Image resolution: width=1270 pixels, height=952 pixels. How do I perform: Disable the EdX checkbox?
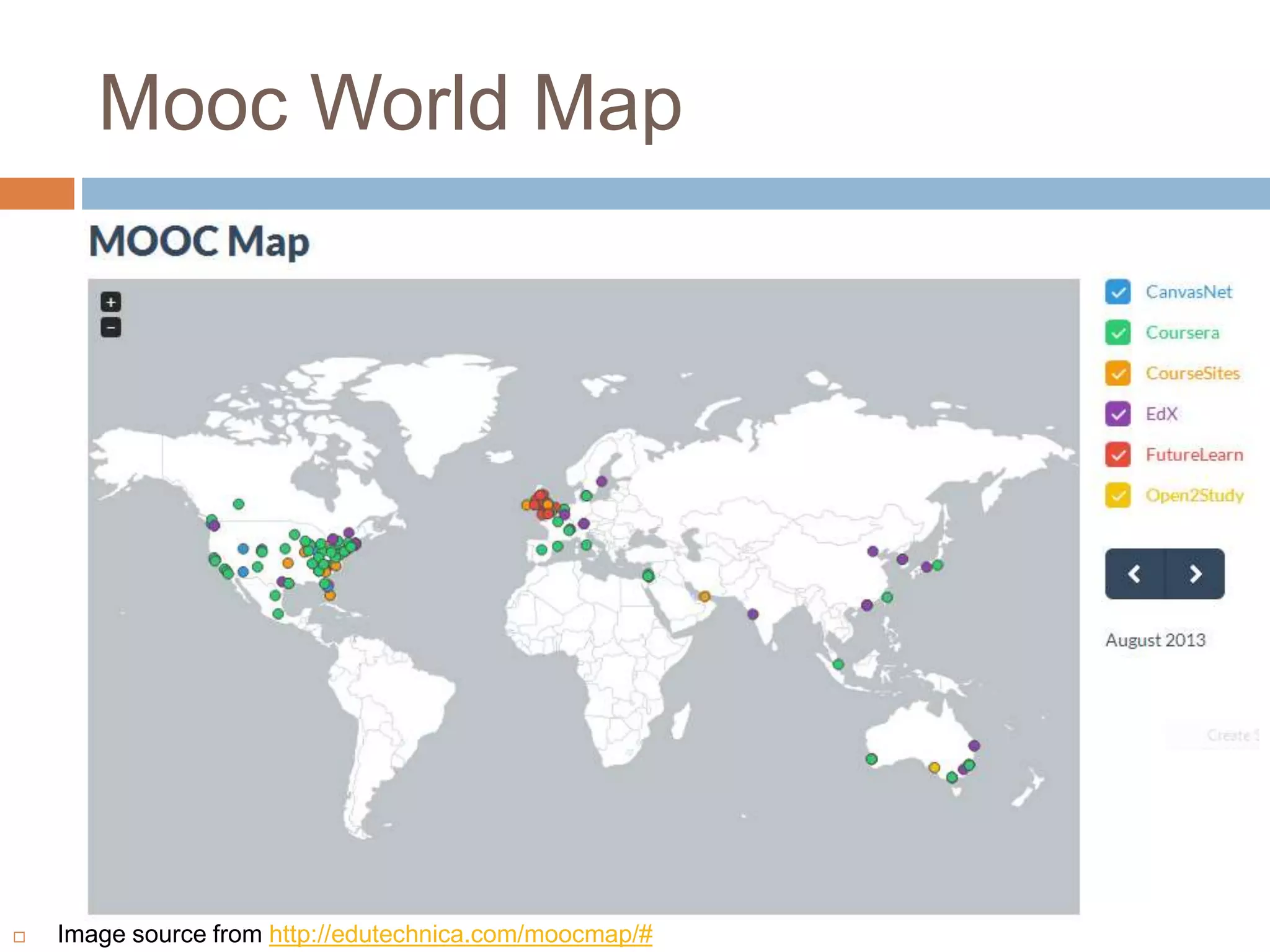point(1117,414)
